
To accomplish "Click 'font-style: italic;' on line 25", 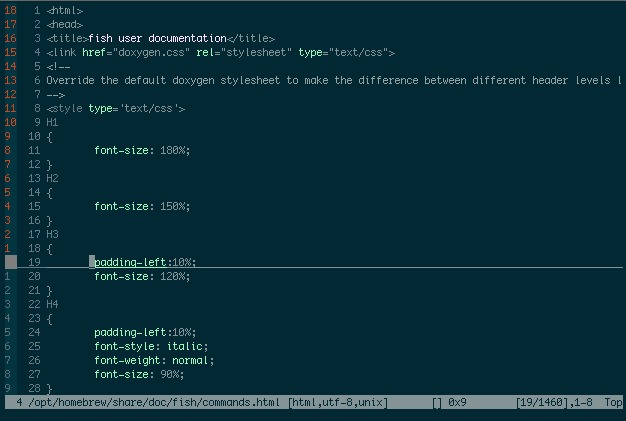I will click(151, 346).
